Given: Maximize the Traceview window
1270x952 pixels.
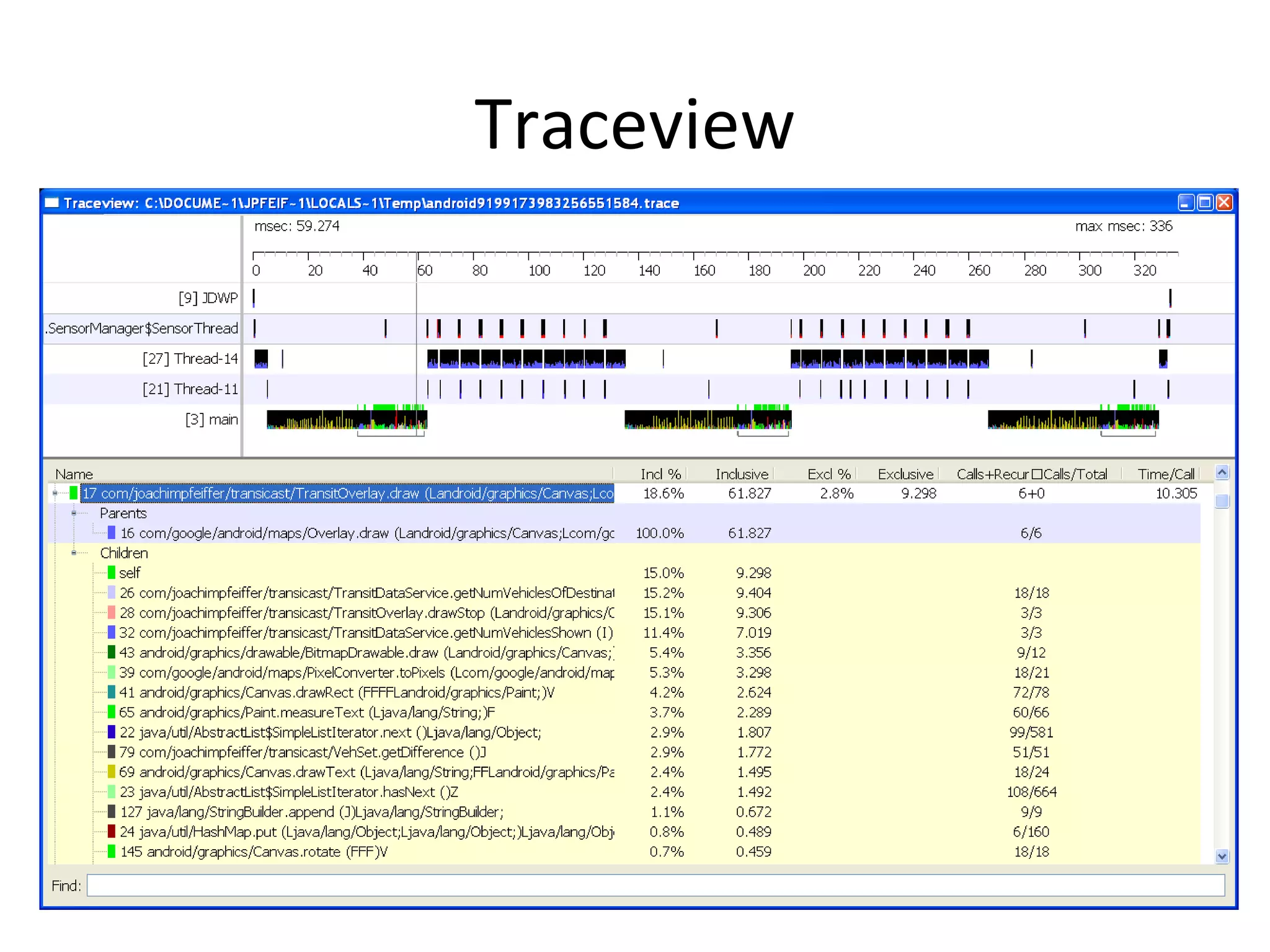Looking at the screenshot, I should tap(1205, 203).
